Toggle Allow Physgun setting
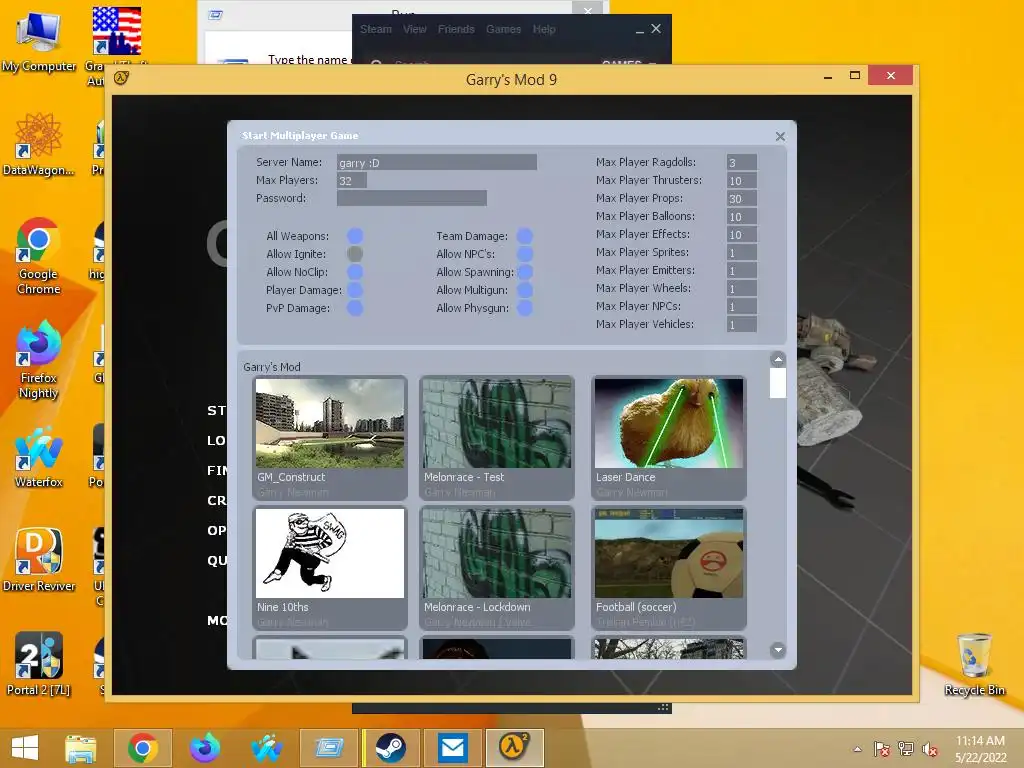This screenshot has height=768, width=1024. (524, 308)
